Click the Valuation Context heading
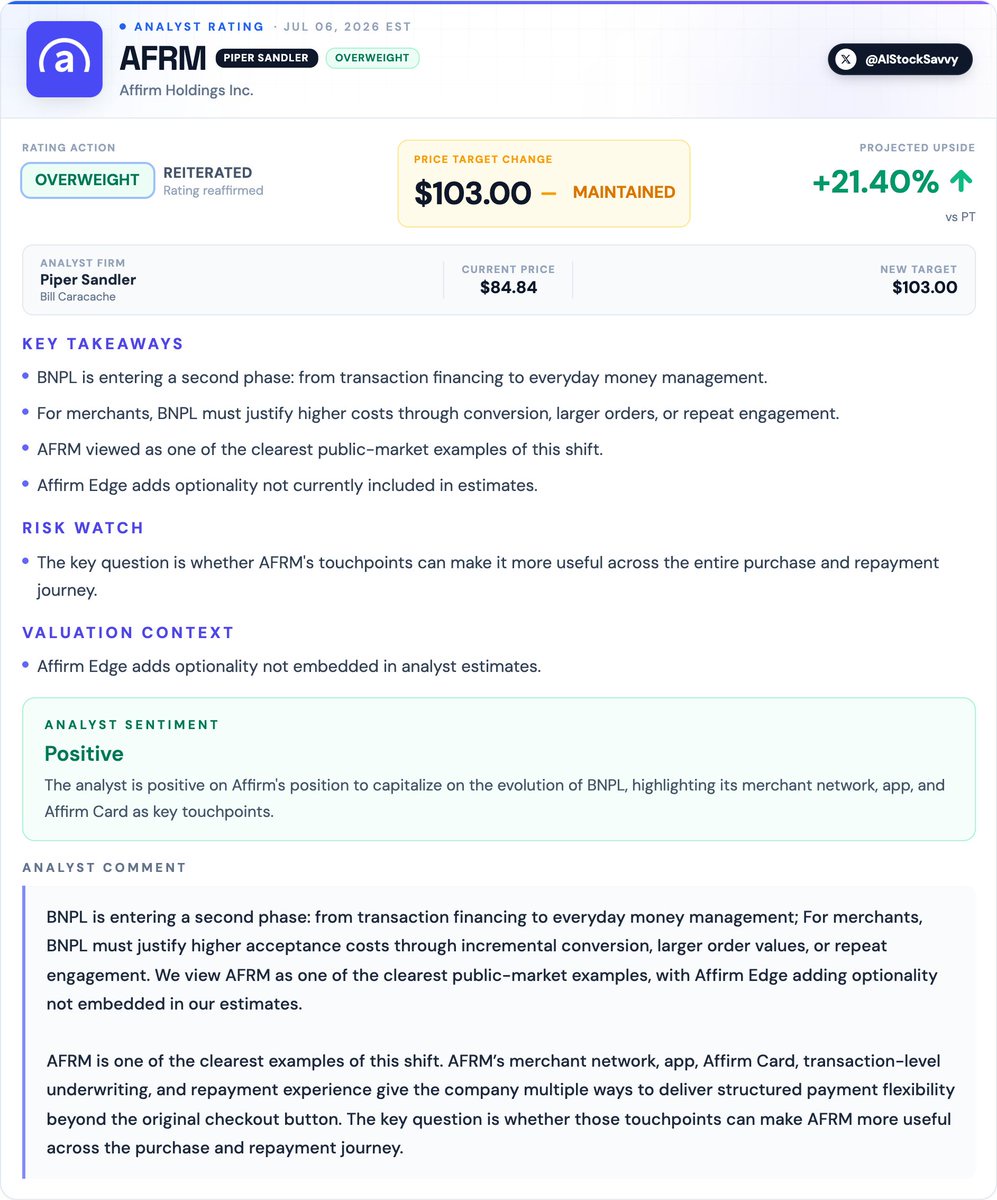The height and width of the screenshot is (1200, 997). click(x=128, y=633)
